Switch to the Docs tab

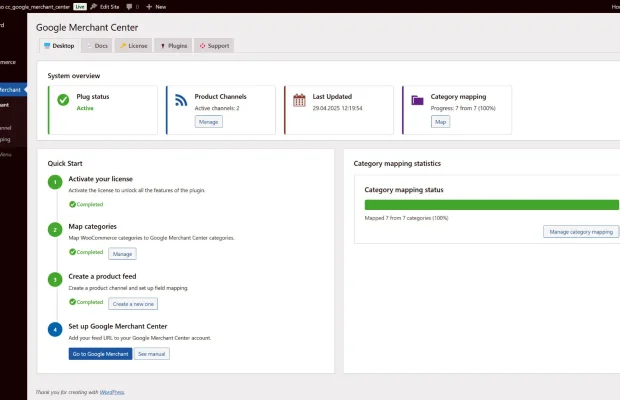[97, 46]
